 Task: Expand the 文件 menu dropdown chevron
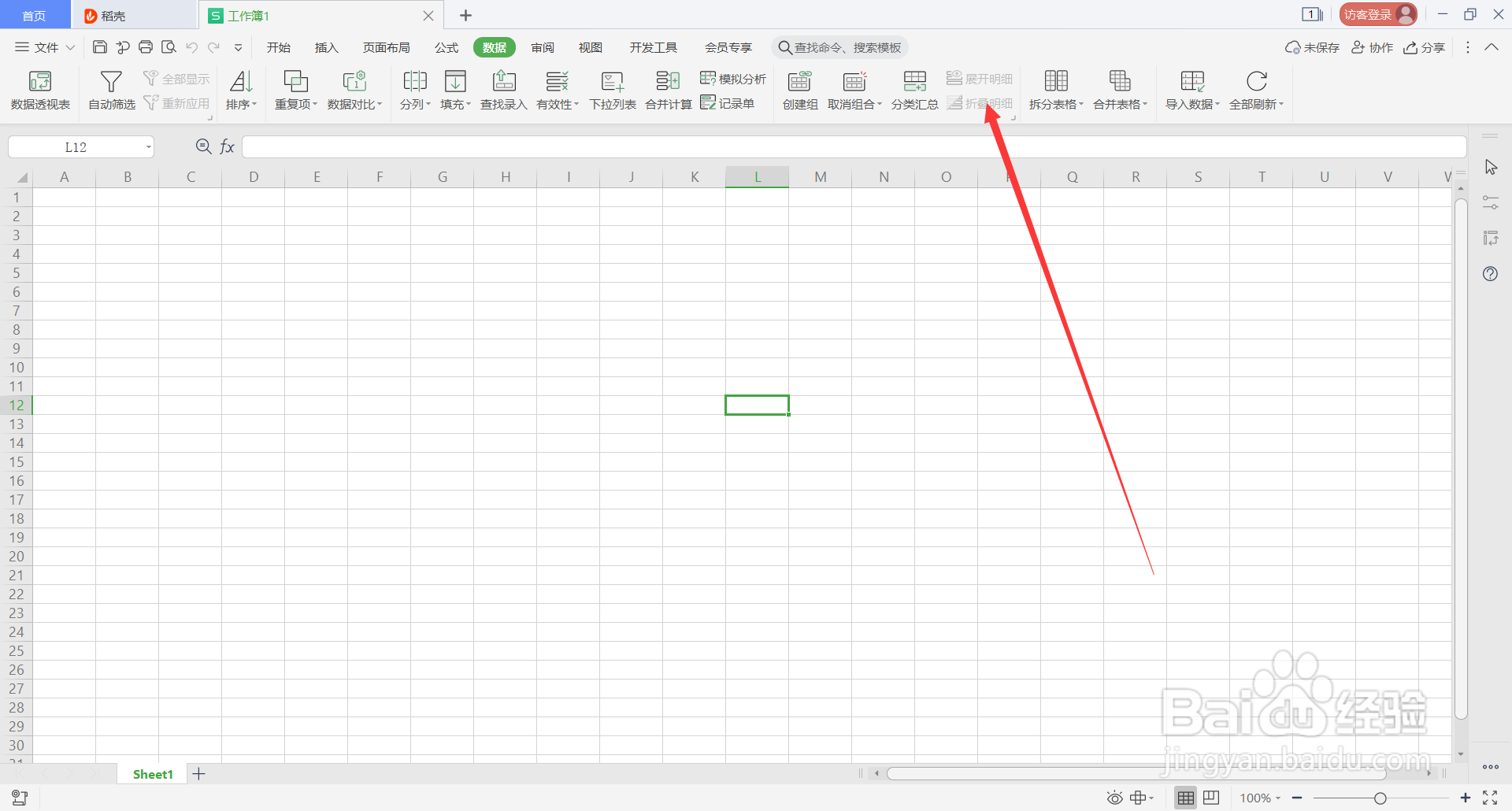70,47
